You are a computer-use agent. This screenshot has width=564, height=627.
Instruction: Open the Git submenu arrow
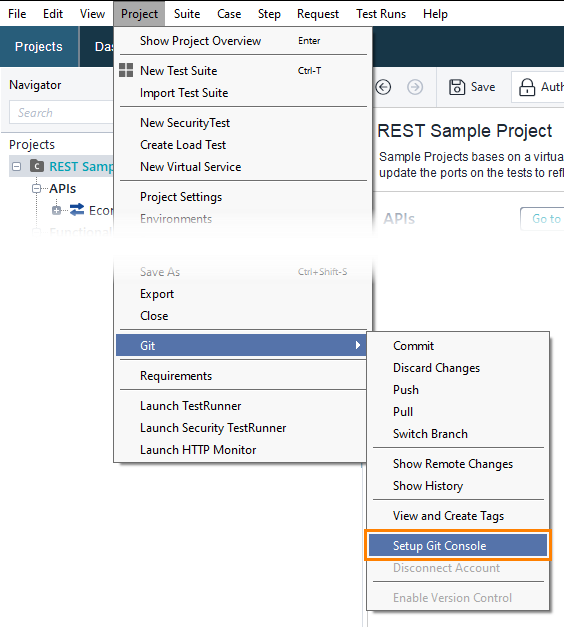coord(358,345)
